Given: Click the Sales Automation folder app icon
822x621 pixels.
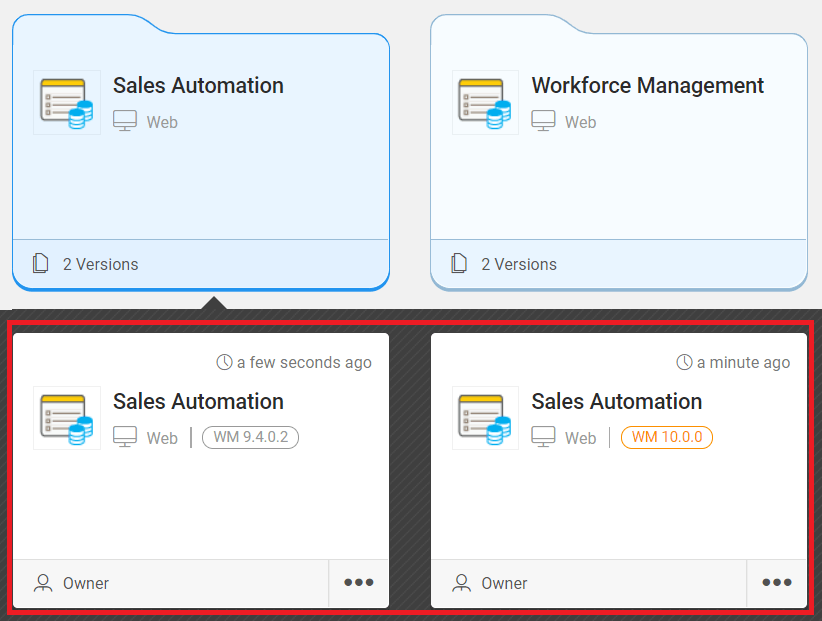Looking at the screenshot, I should tap(67, 102).
